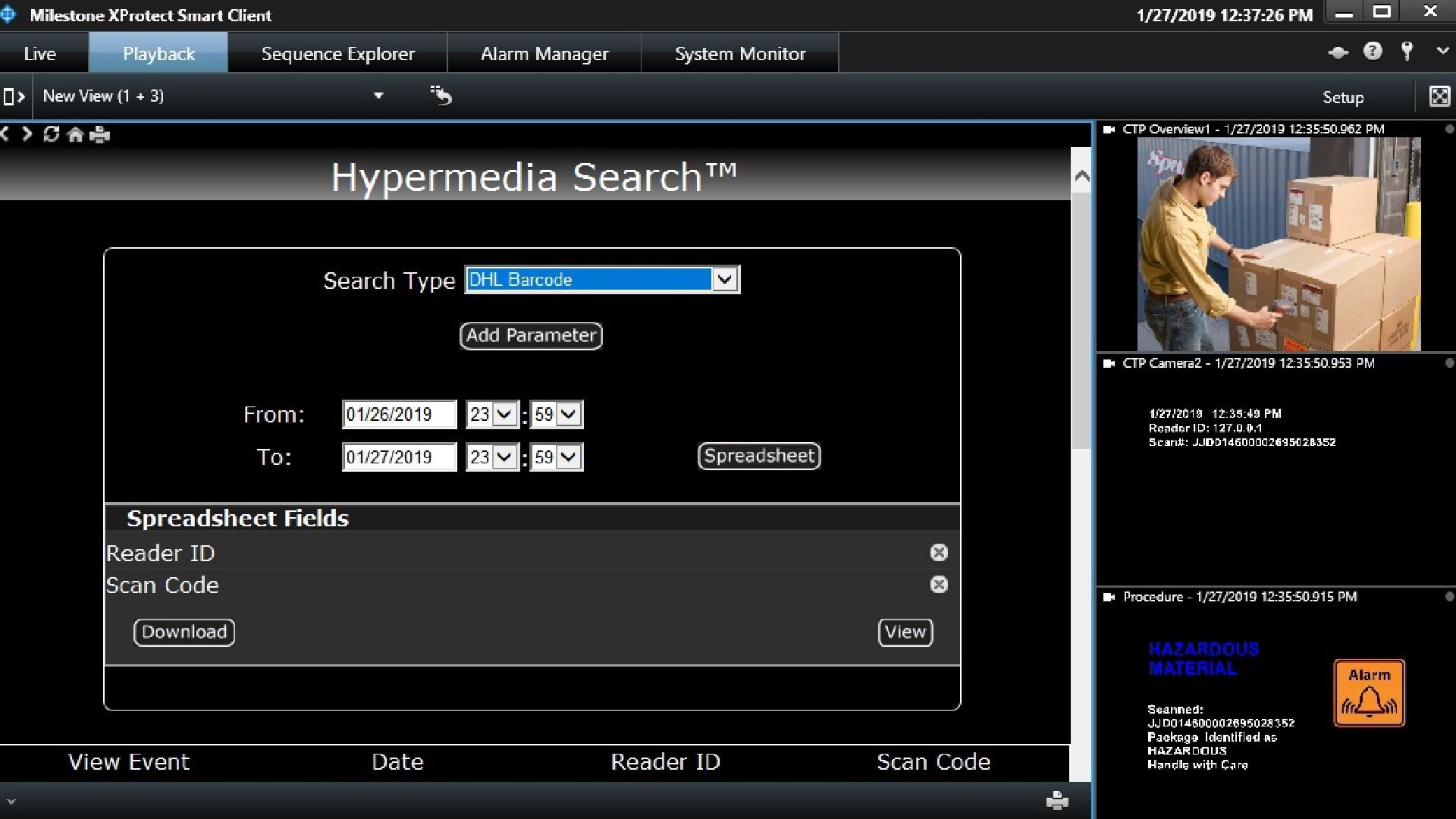
Task: Click the View Event column header
Action: [x=129, y=761]
